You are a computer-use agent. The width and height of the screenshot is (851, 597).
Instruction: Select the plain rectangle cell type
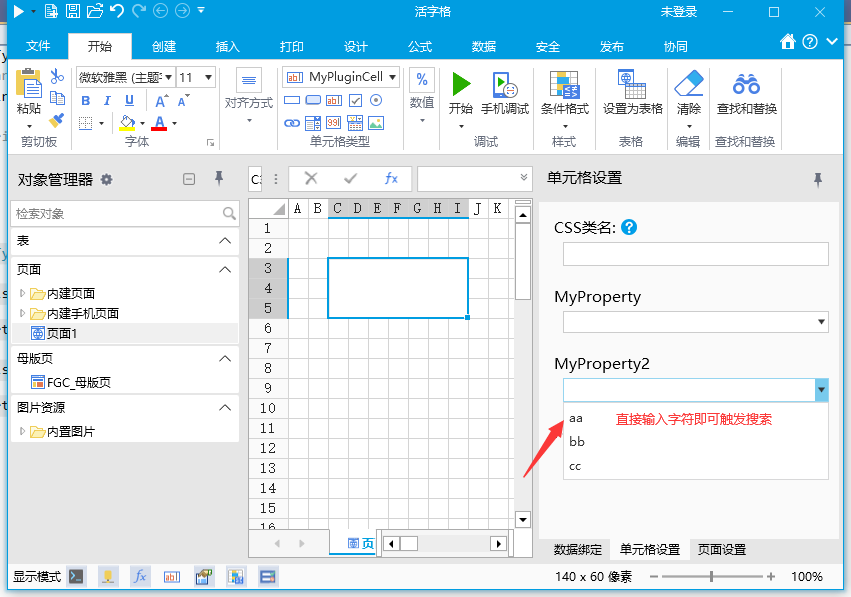[x=292, y=100]
